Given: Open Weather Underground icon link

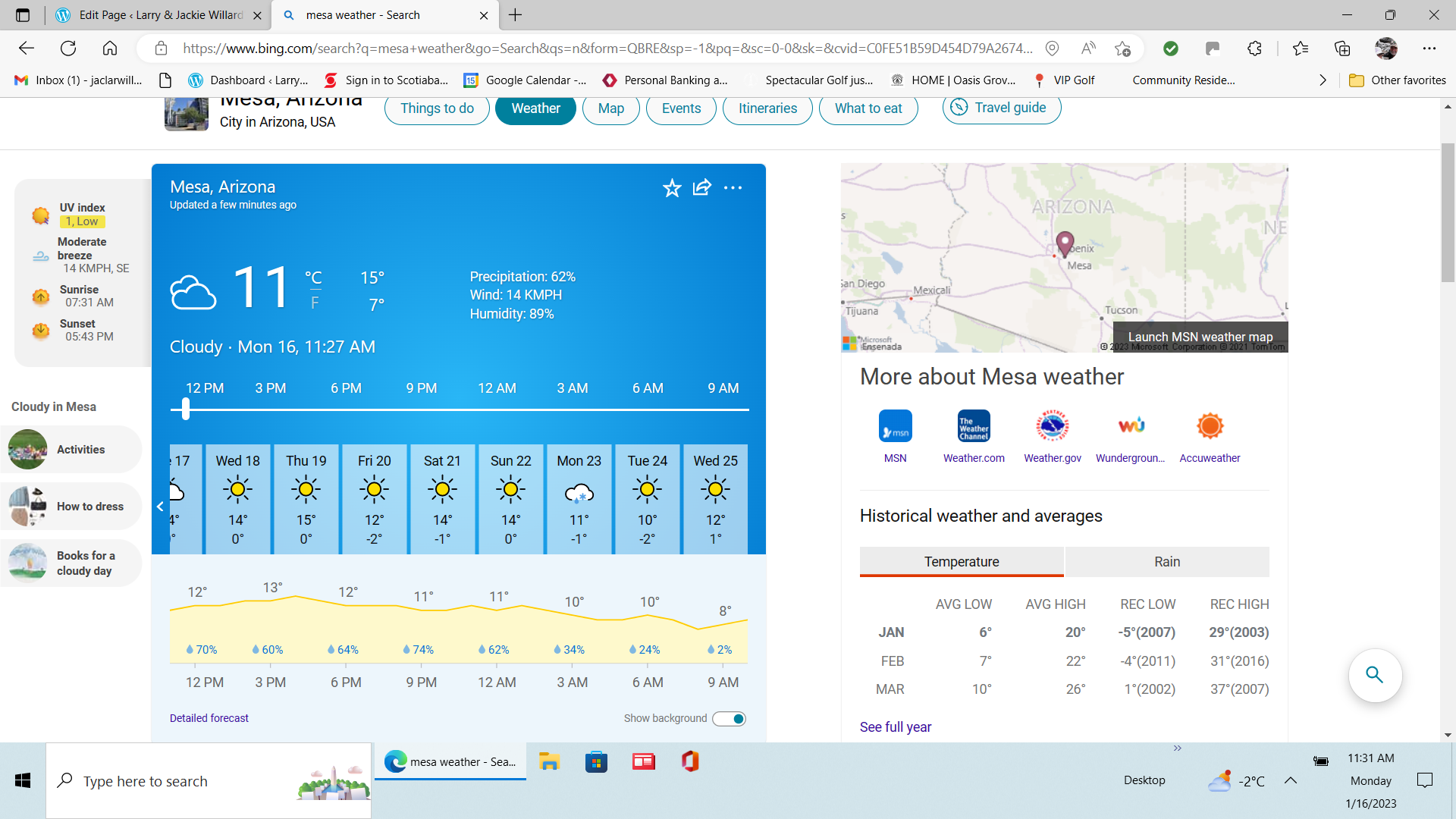Looking at the screenshot, I should tap(1131, 426).
